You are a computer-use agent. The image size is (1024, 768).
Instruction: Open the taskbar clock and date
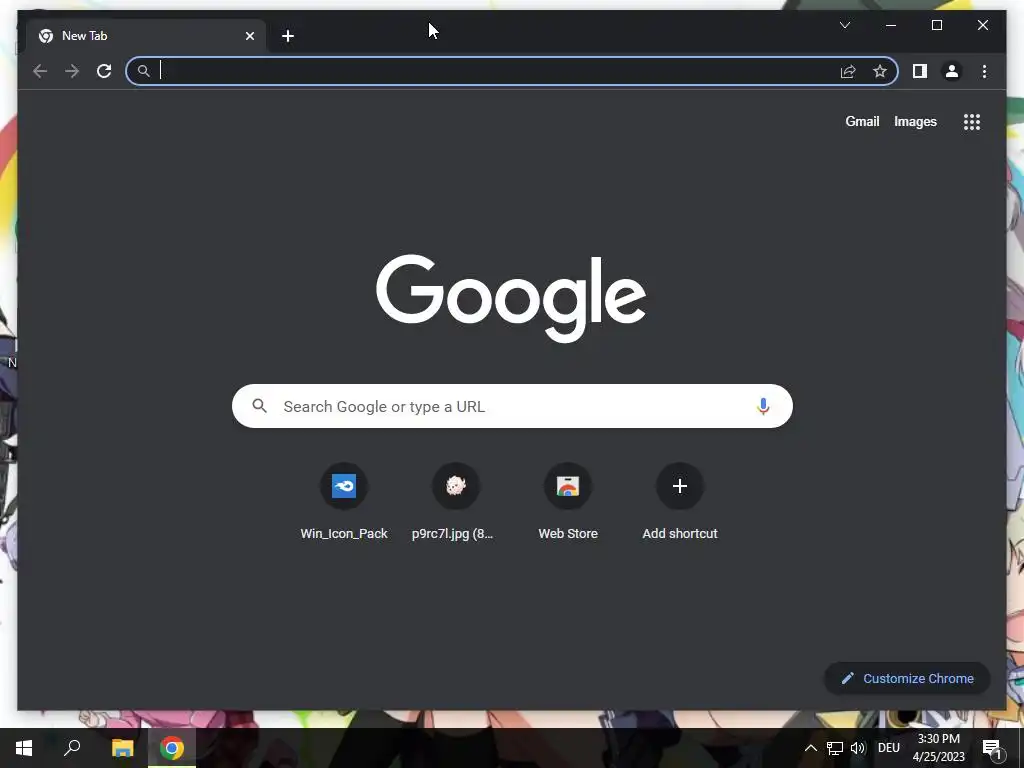pyautogui.click(x=938, y=748)
